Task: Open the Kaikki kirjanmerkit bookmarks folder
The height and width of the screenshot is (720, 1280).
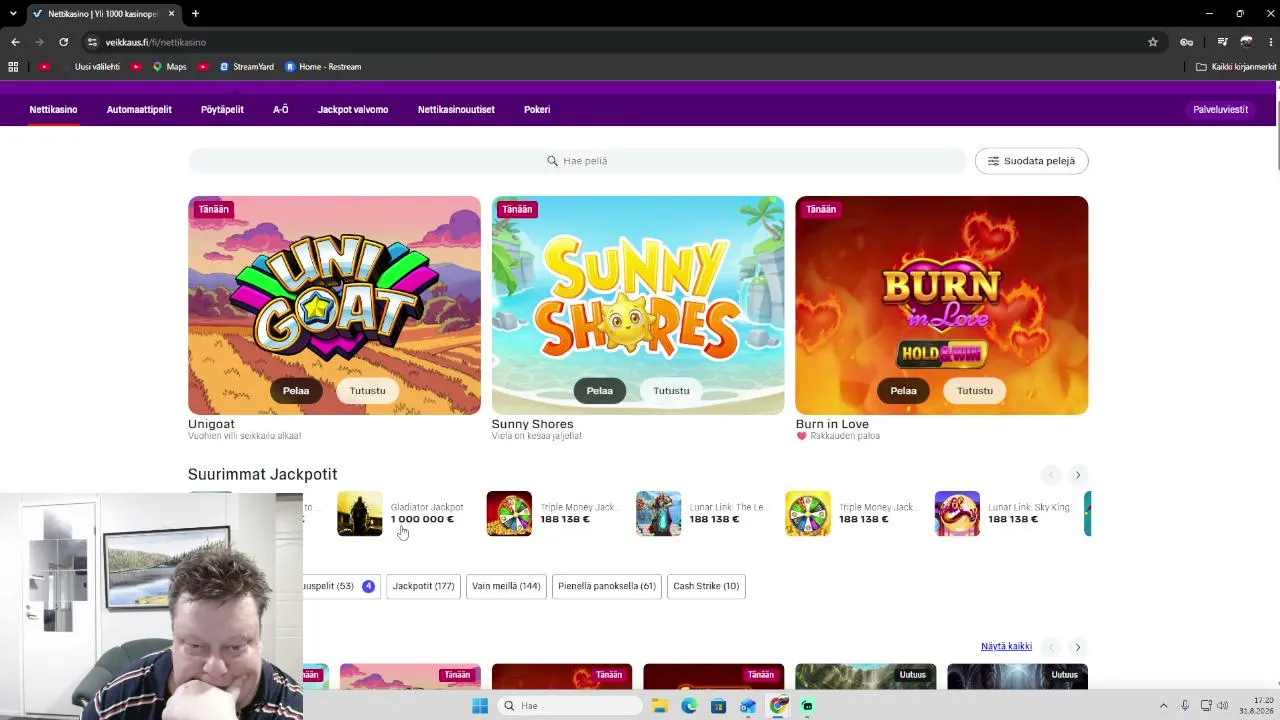Action: [x=1236, y=67]
